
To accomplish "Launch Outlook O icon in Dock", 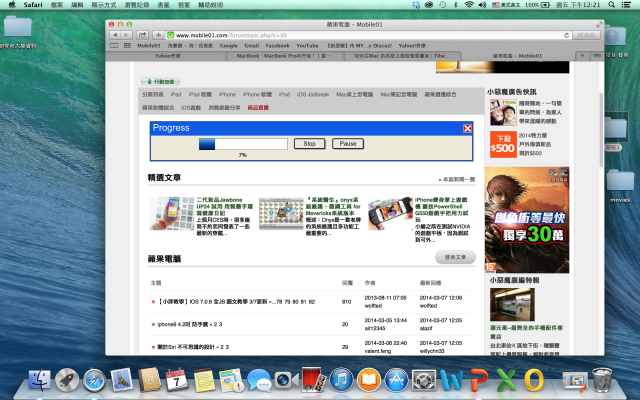I will [x=534, y=380].
